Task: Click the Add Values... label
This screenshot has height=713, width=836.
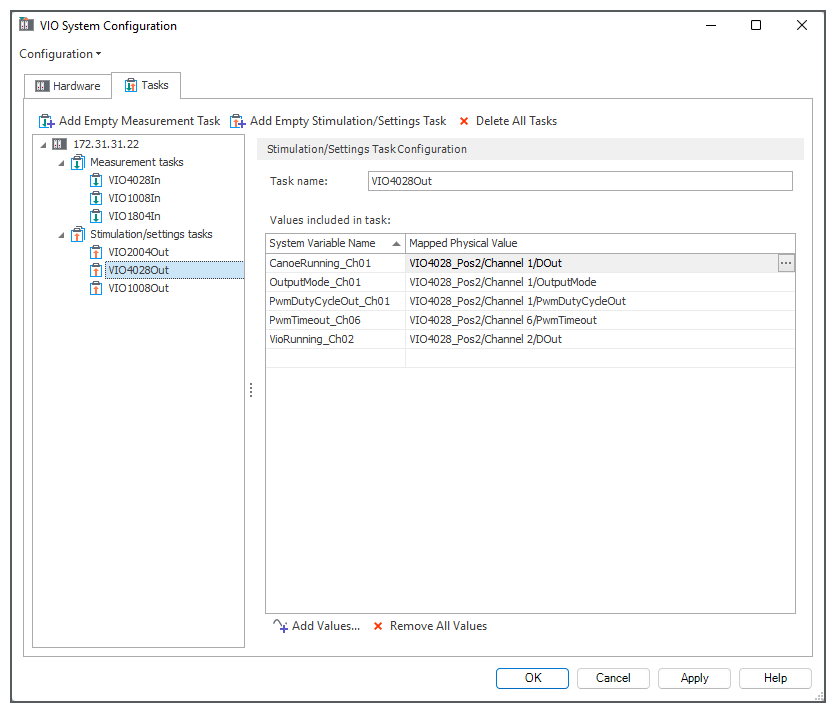Action: (326, 626)
